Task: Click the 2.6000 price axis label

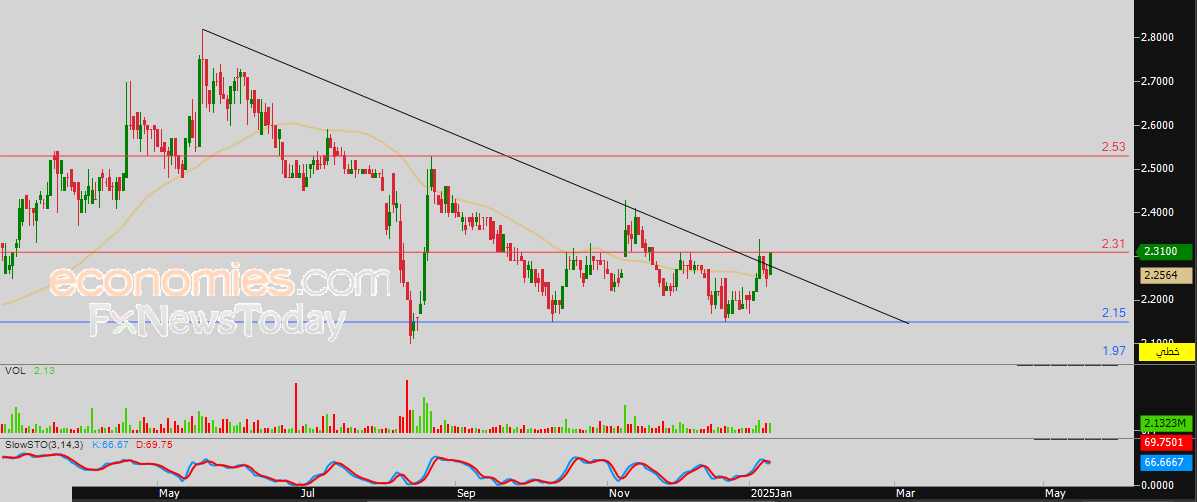Action: pyautogui.click(x=1158, y=124)
